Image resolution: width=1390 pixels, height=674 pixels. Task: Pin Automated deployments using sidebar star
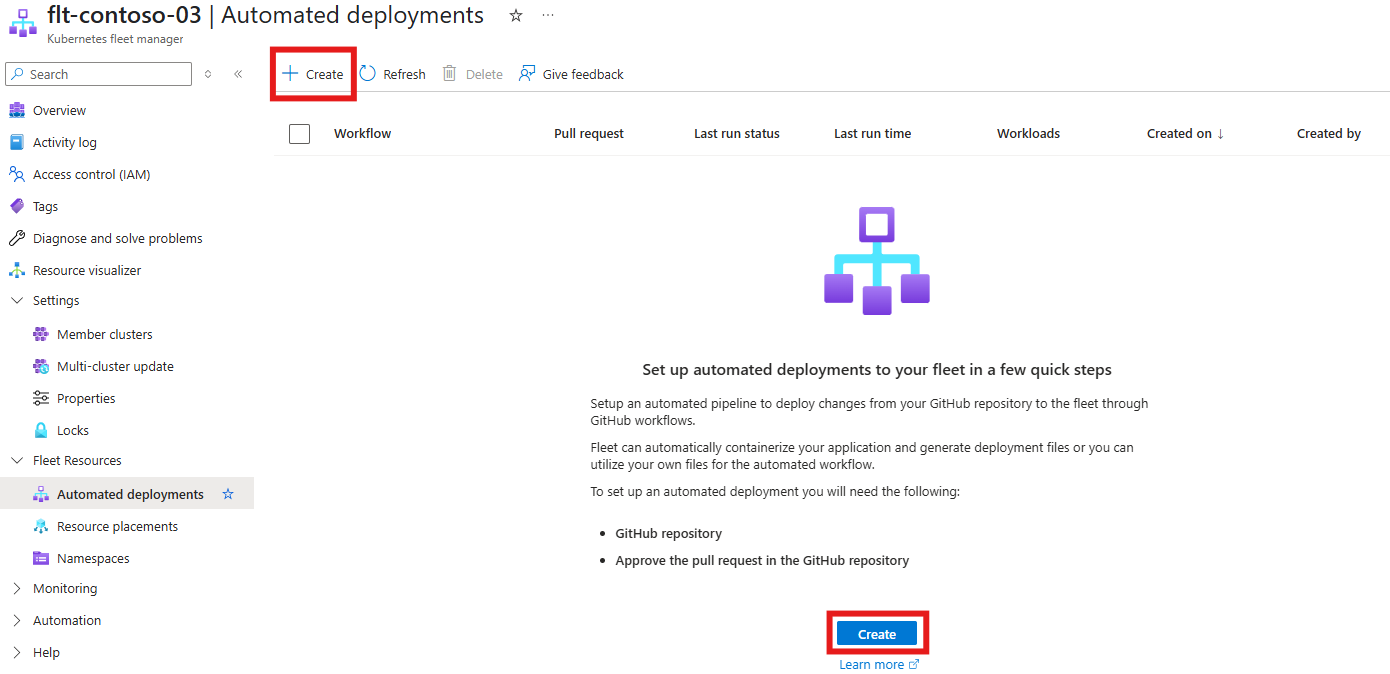(228, 494)
